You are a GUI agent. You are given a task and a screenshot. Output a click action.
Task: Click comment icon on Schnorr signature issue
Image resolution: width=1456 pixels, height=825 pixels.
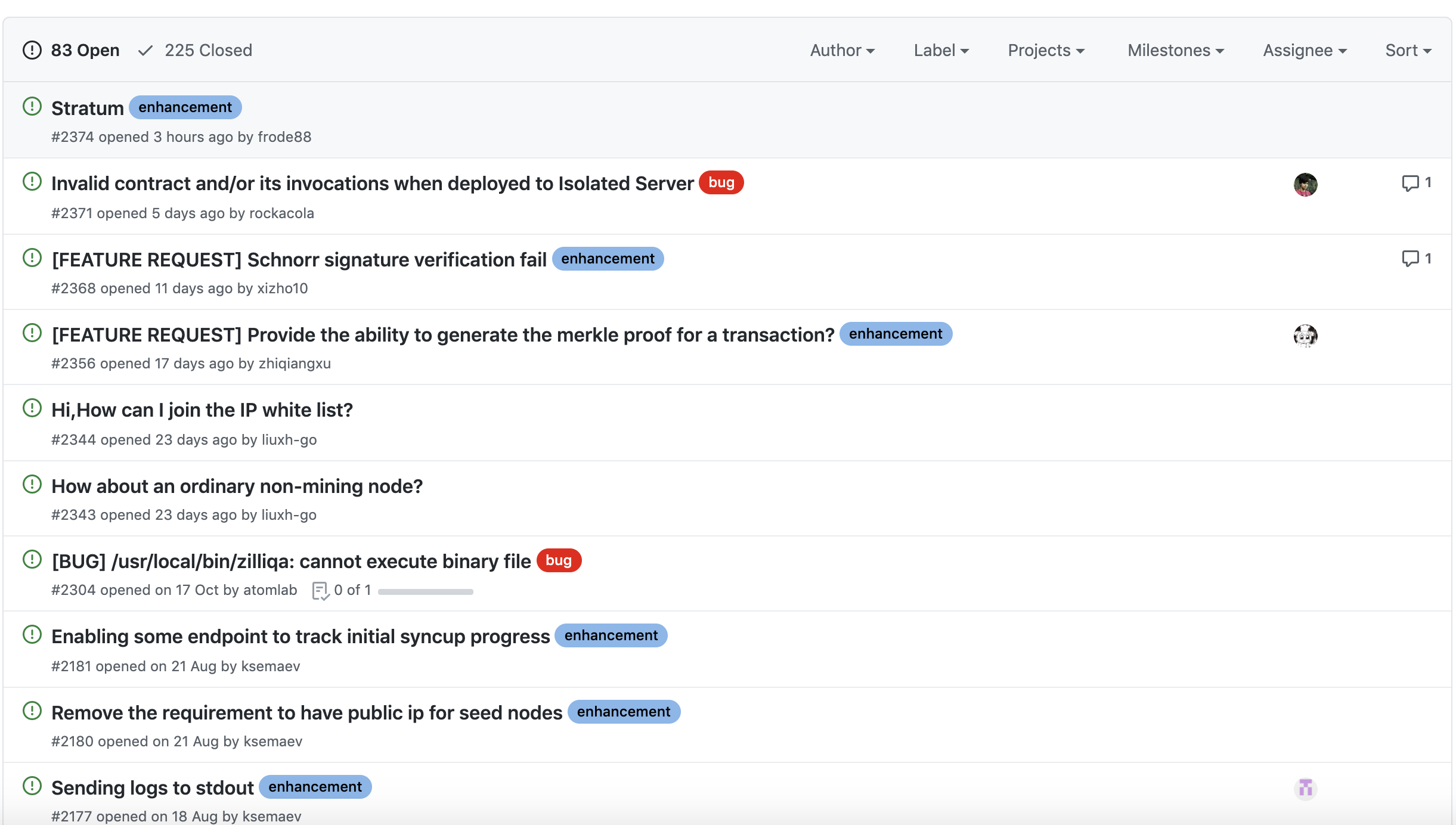click(1409, 259)
